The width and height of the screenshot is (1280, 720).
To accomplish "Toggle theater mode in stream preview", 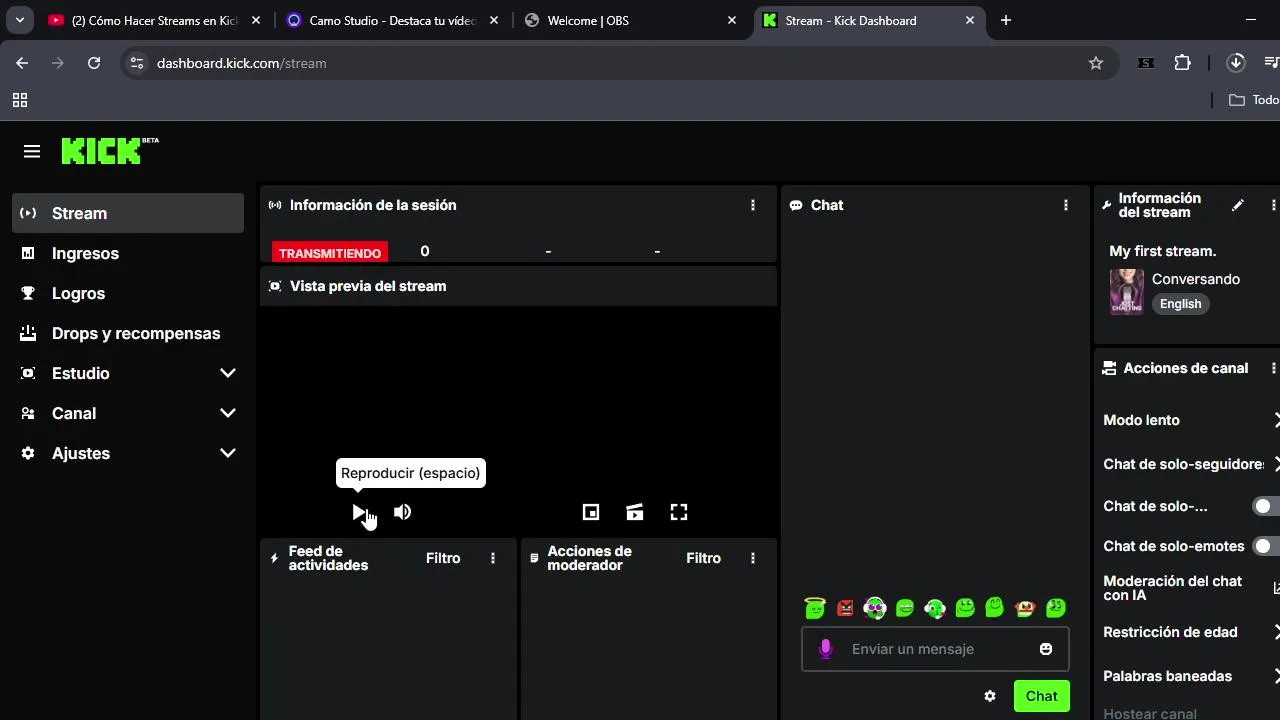I will pyautogui.click(x=634, y=512).
